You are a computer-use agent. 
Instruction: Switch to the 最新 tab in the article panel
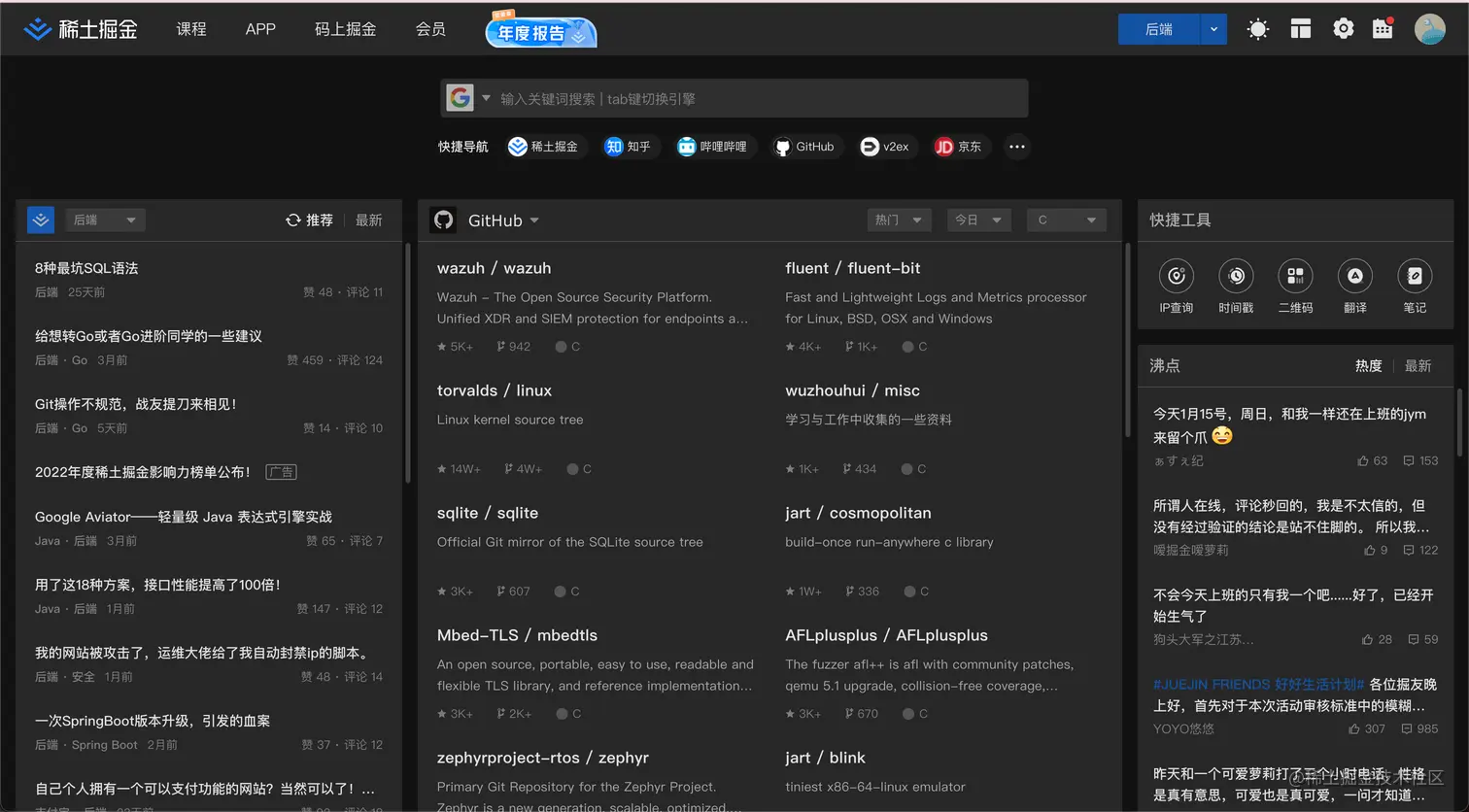point(369,220)
